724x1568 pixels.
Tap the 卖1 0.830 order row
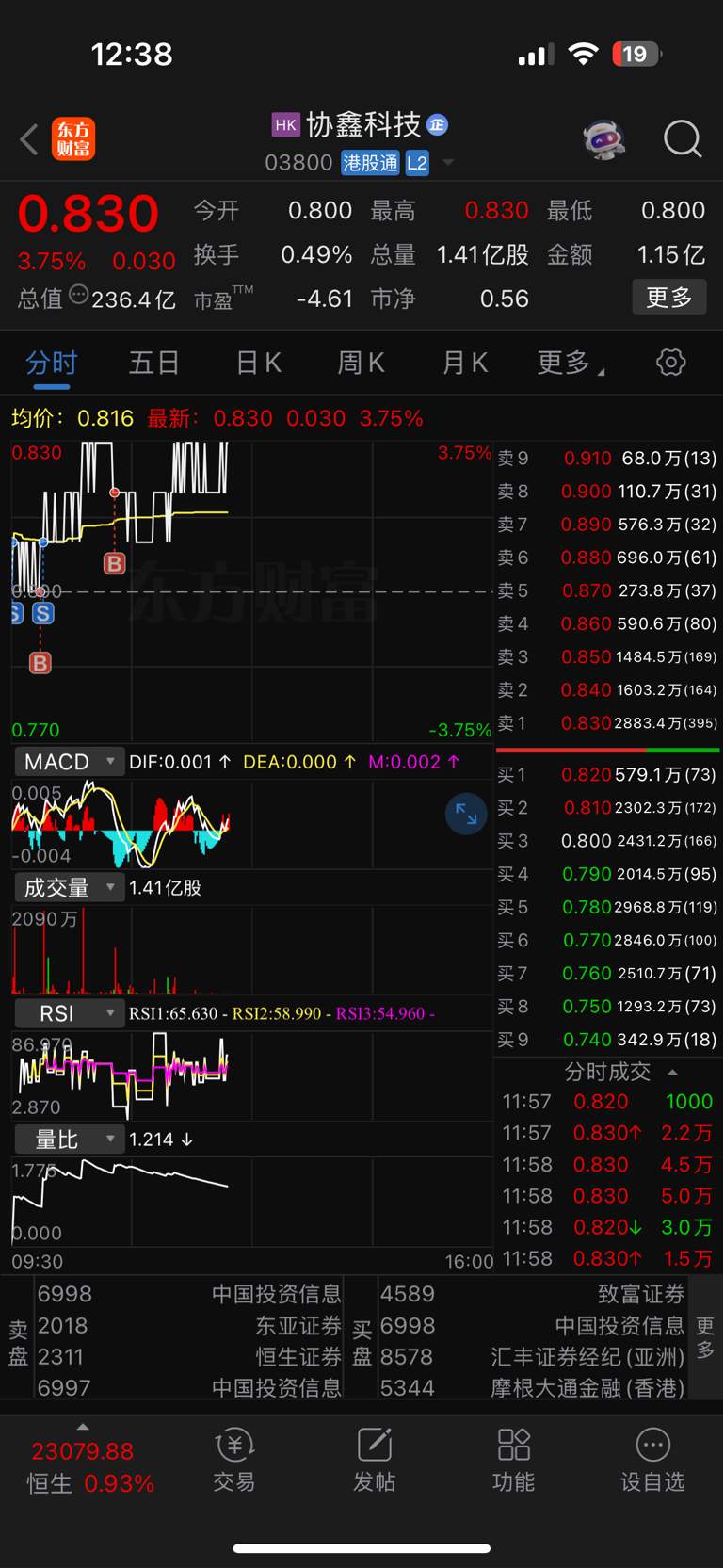[607, 723]
